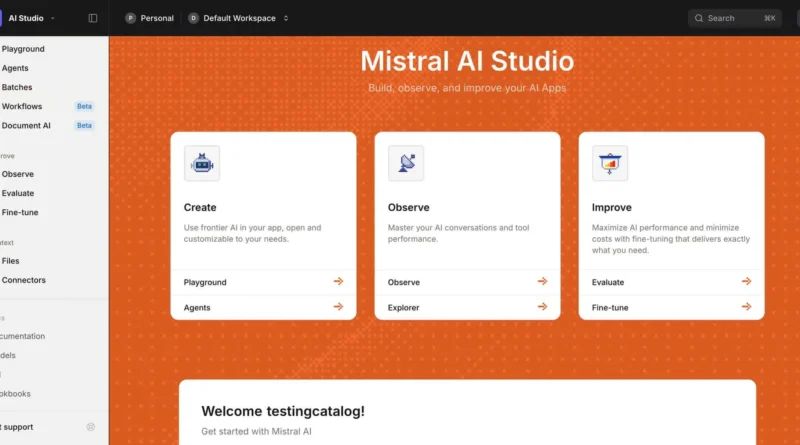Image resolution: width=800 pixels, height=445 pixels.
Task: Click the Beta badge next to Workflows
Action: (x=84, y=106)
